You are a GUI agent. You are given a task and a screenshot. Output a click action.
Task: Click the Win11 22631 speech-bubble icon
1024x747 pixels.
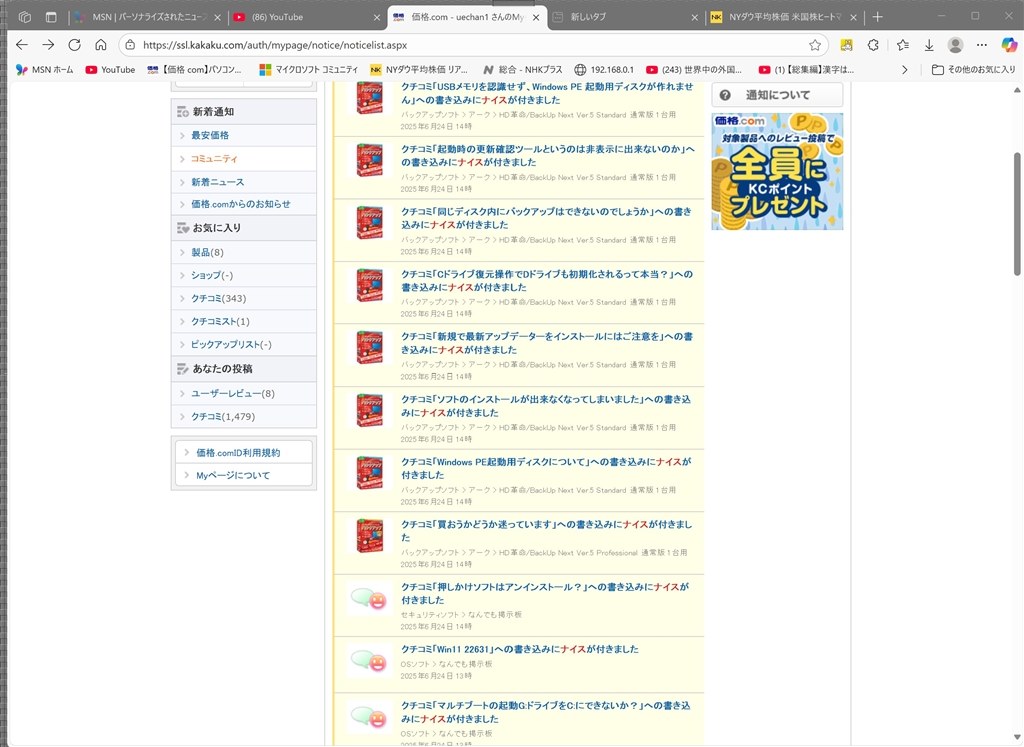[369, 661]
